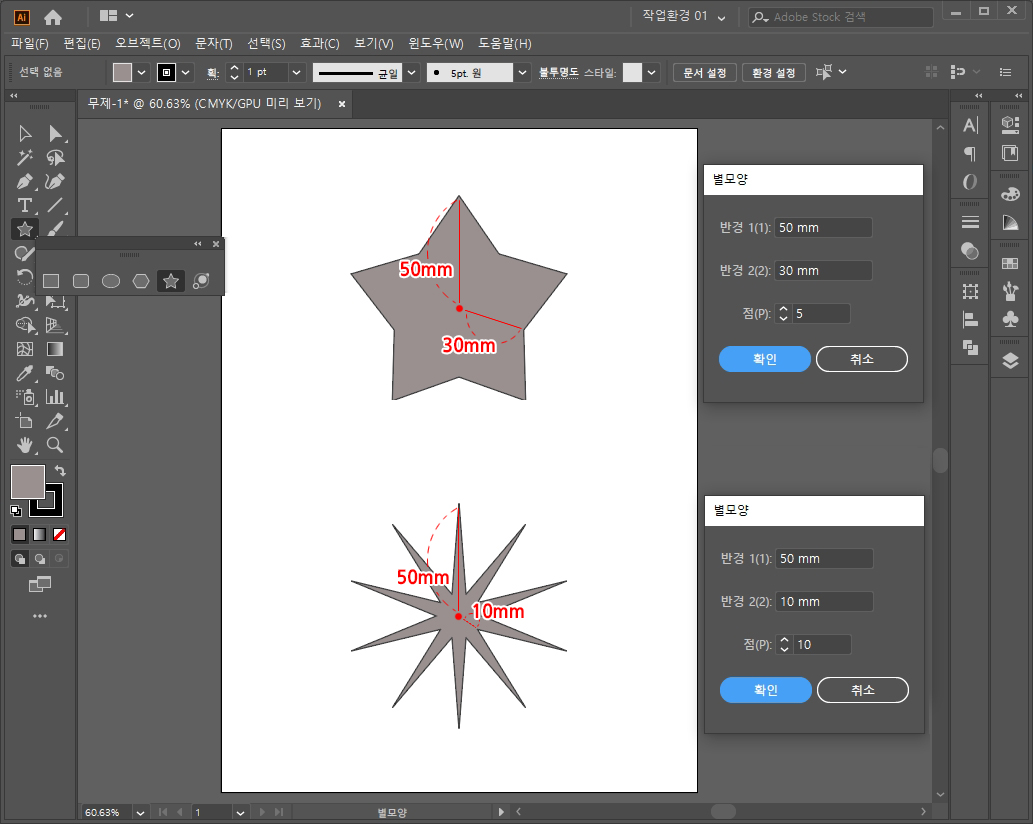
Task: Open the graphic style dropdown
Action: click(x=652, y=72)
